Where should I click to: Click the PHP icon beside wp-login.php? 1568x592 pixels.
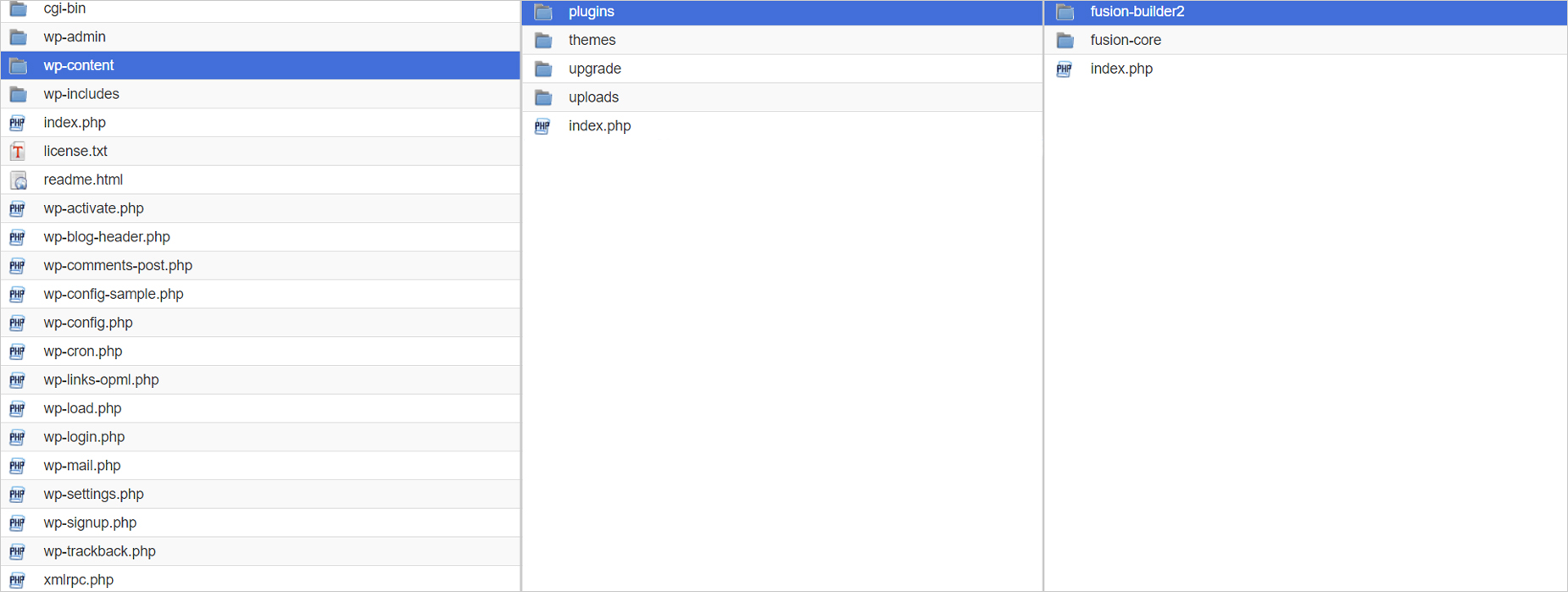tap(17, 437)
